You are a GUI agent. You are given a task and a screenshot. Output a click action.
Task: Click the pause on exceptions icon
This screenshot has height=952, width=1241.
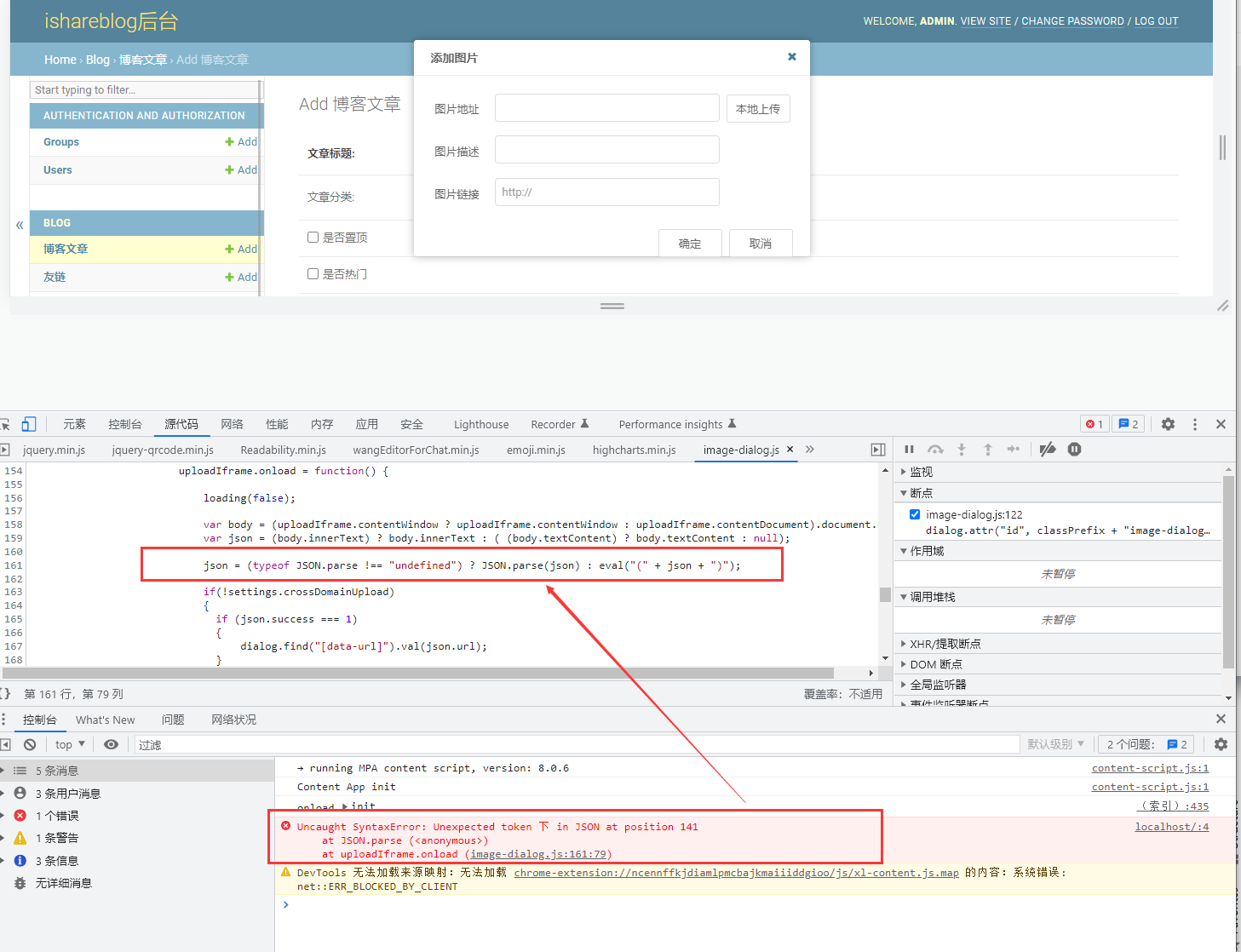point(1074,450)
